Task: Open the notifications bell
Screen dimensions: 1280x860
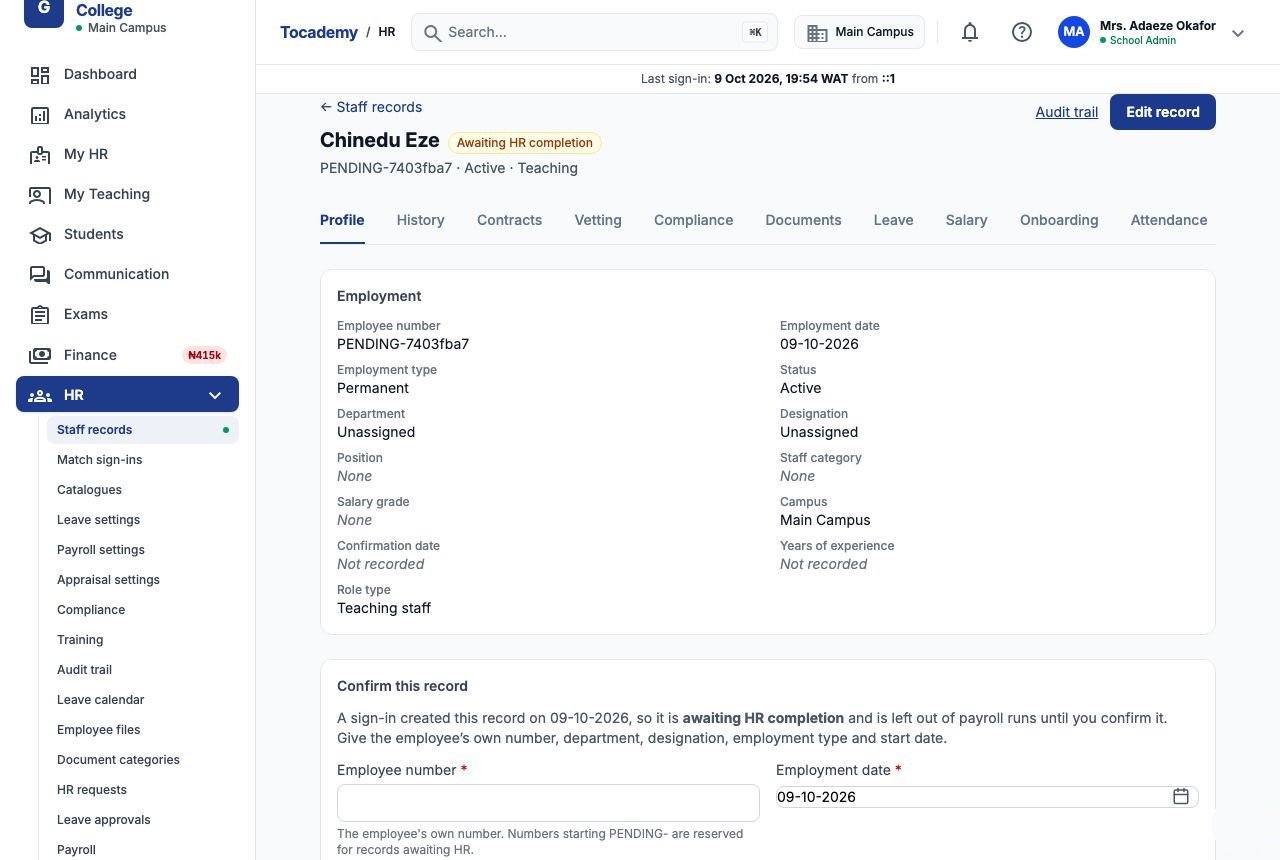Action: point(969,32)
